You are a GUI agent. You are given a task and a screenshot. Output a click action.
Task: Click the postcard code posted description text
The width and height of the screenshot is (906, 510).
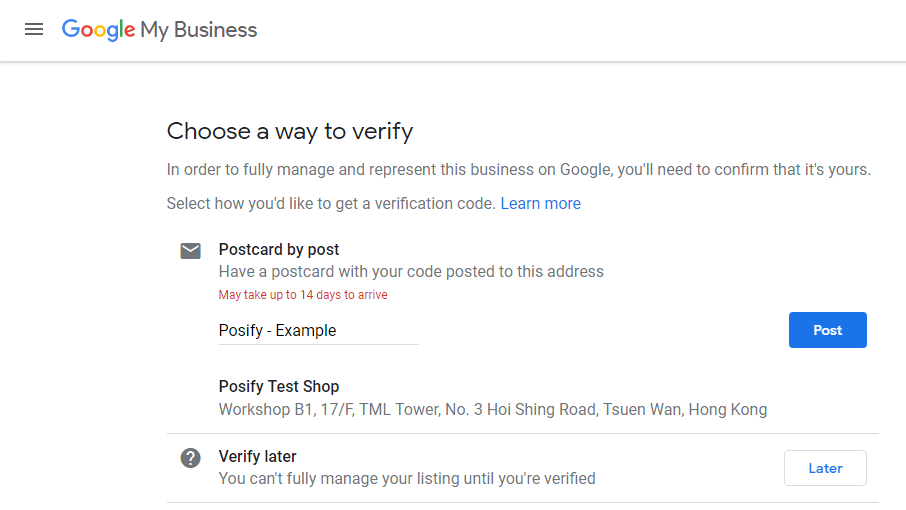pos(411,271)
